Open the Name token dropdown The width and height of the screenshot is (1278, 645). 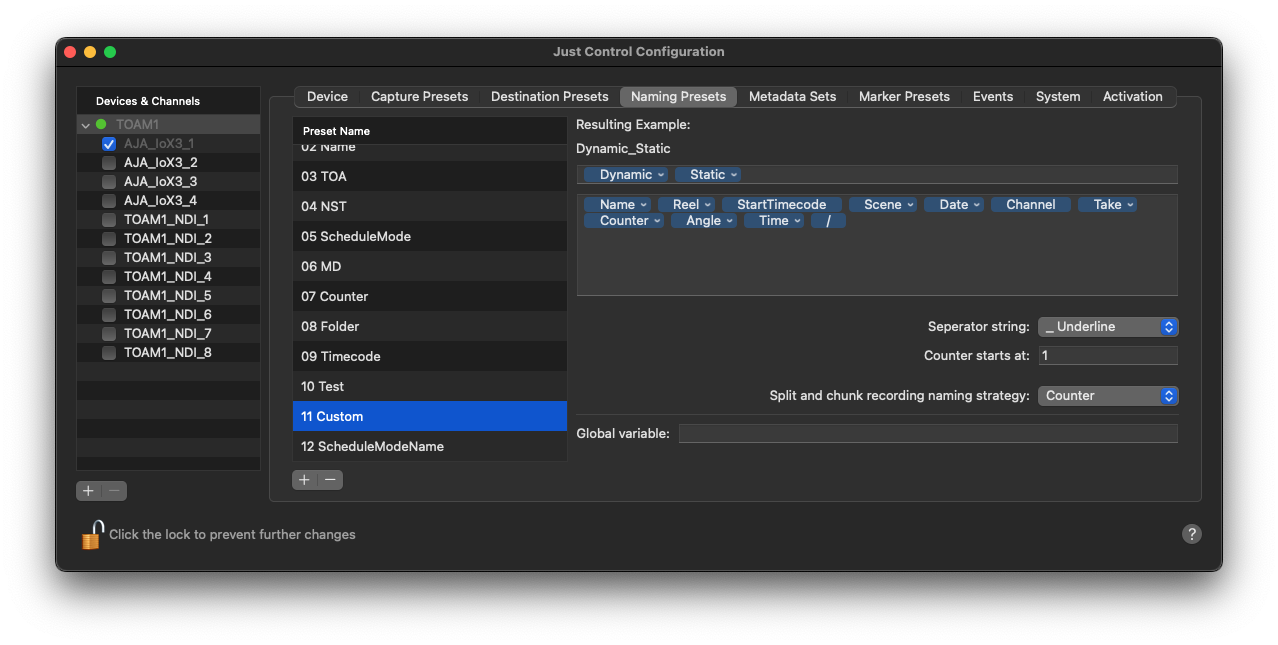pos(617,204)
